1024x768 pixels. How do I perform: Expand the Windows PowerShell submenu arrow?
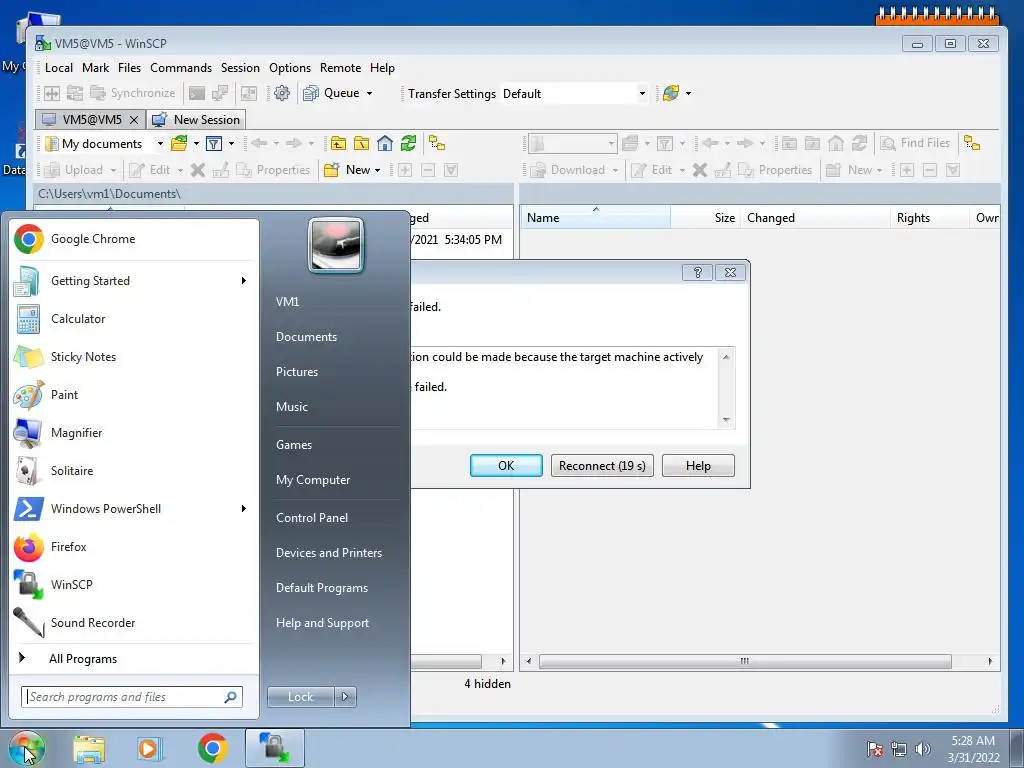(x=244, y=509)
